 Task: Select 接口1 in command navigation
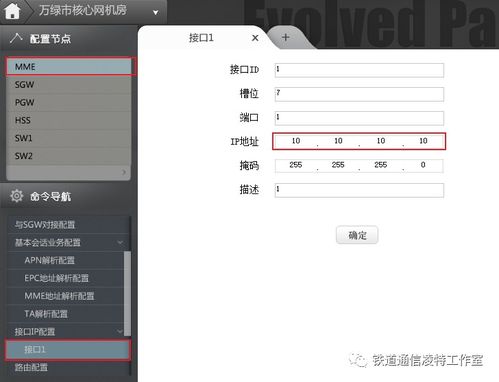68,350
